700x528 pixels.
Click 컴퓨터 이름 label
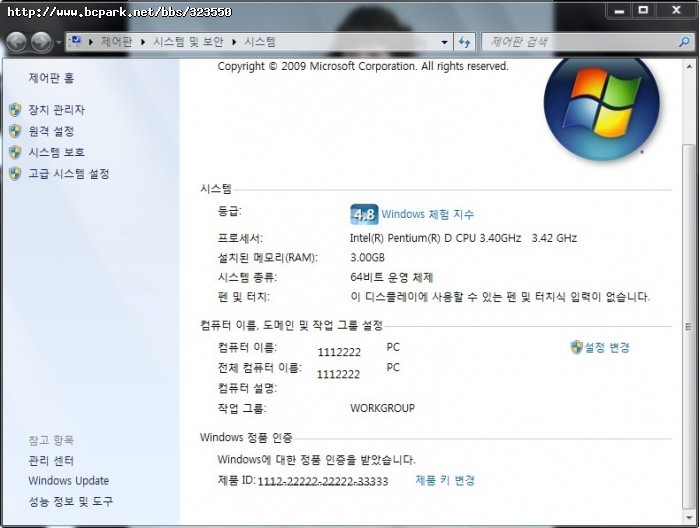point(247,347)
